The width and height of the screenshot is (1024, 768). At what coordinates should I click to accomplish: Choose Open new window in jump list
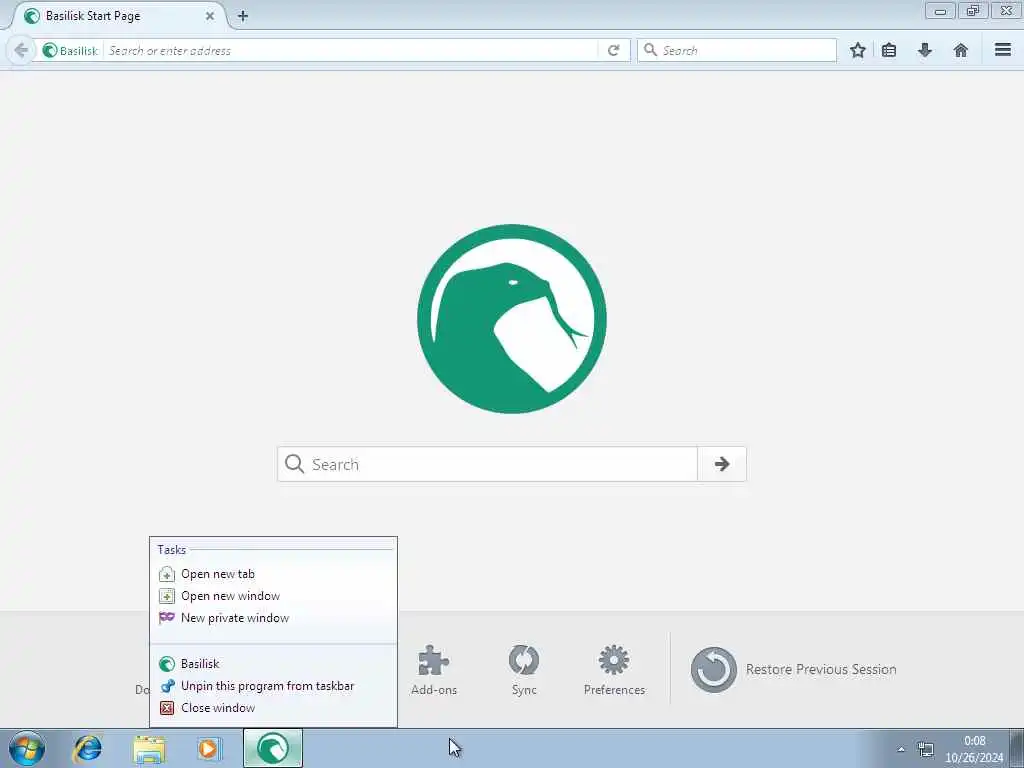(273, 596)
